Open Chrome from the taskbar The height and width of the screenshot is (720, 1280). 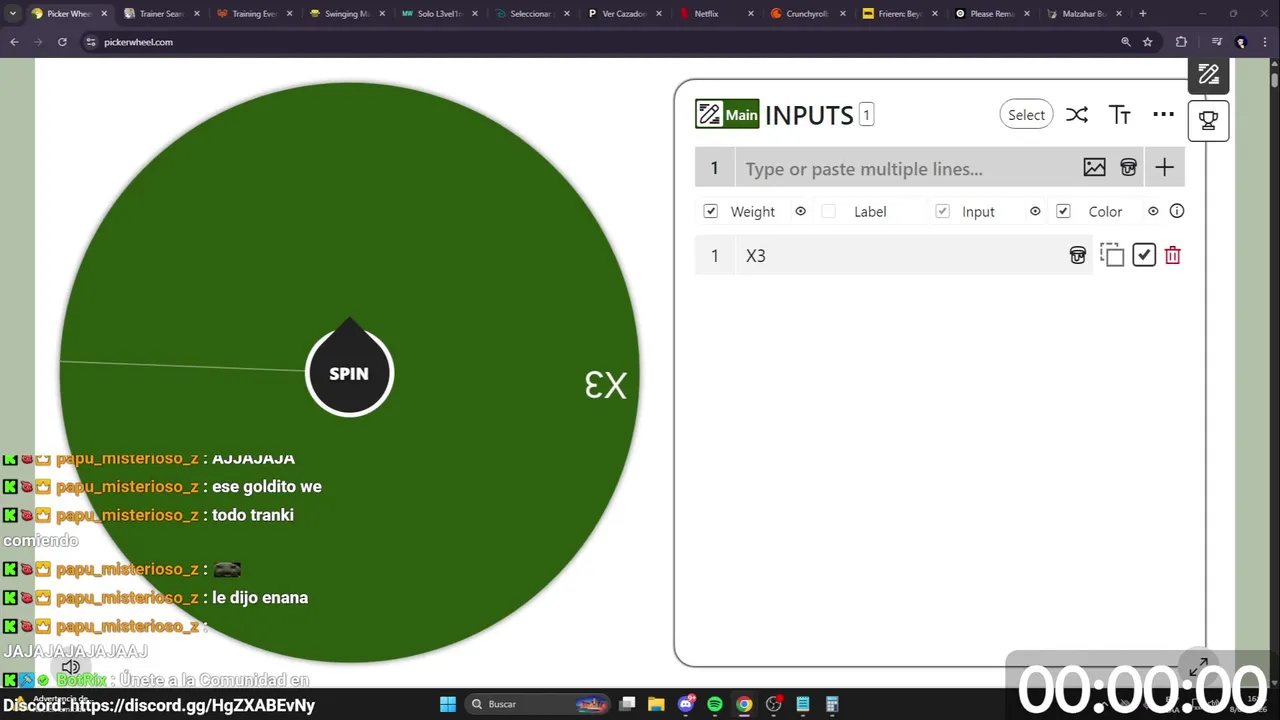(744, 704)
